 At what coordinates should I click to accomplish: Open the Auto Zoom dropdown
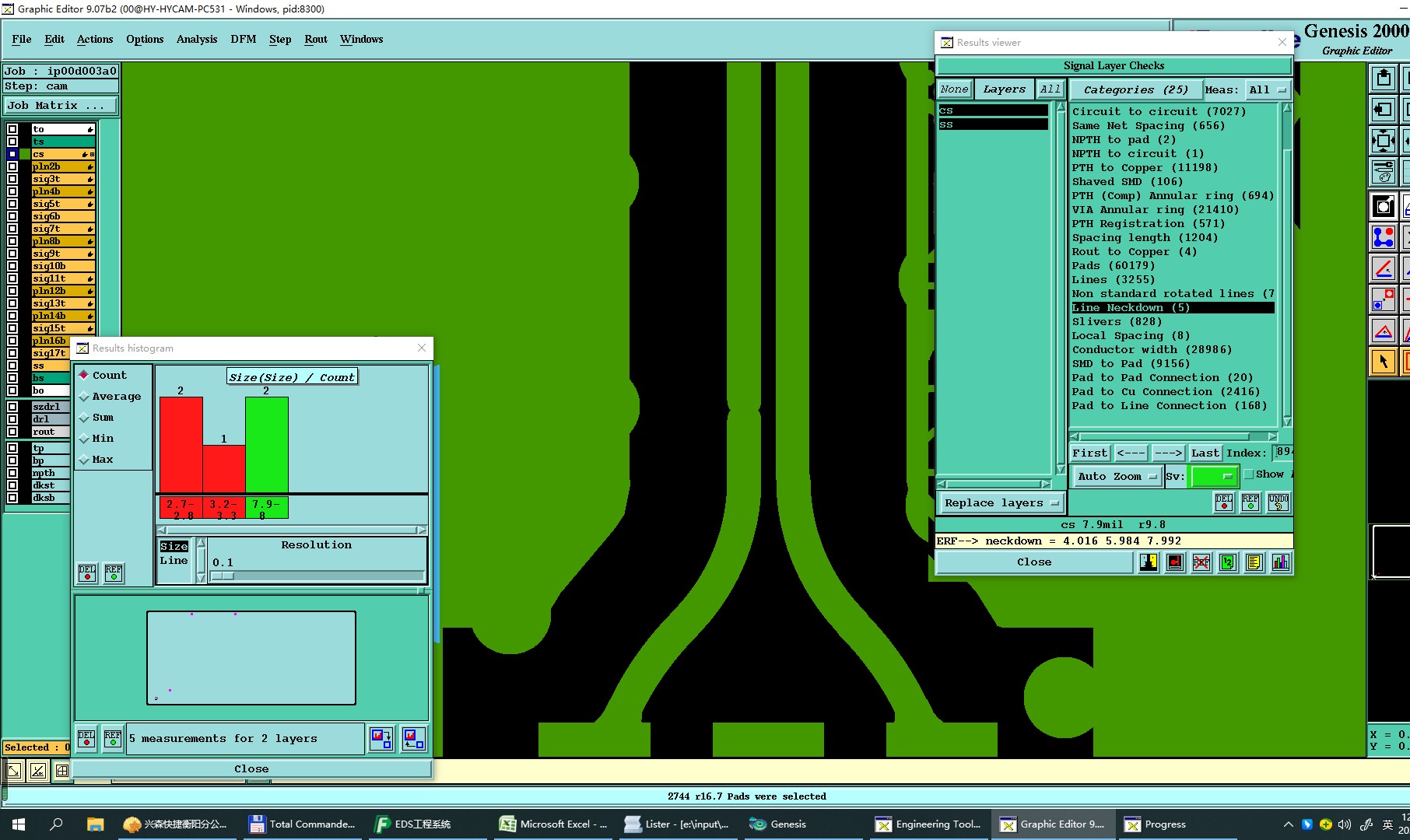coord(1117,476)
